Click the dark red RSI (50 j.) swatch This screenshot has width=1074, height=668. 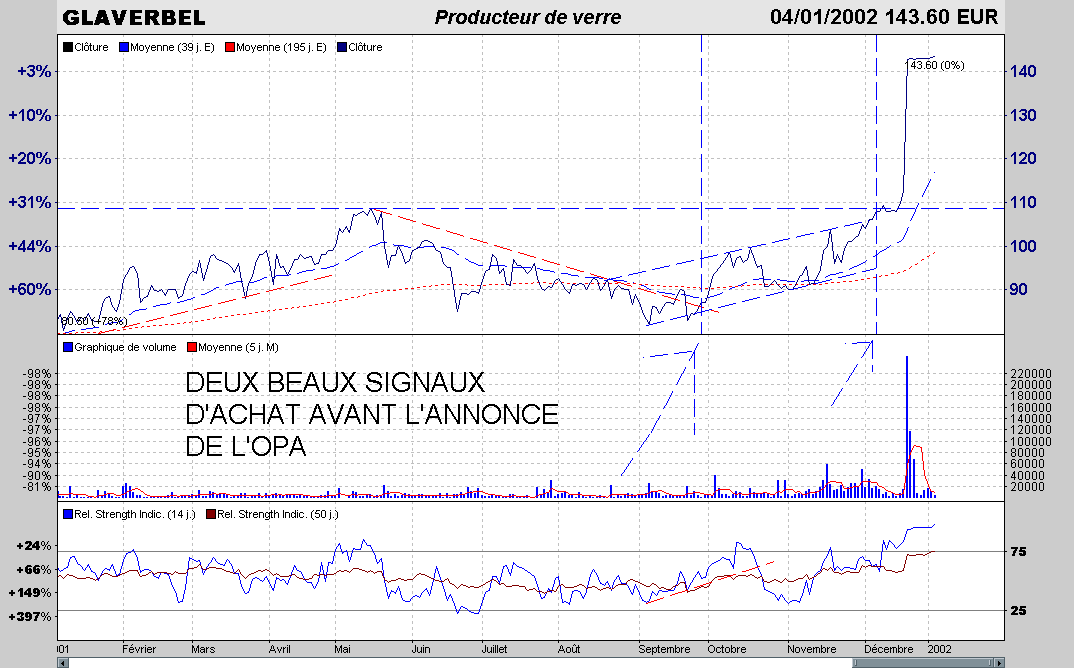click(x=211, y=514)
